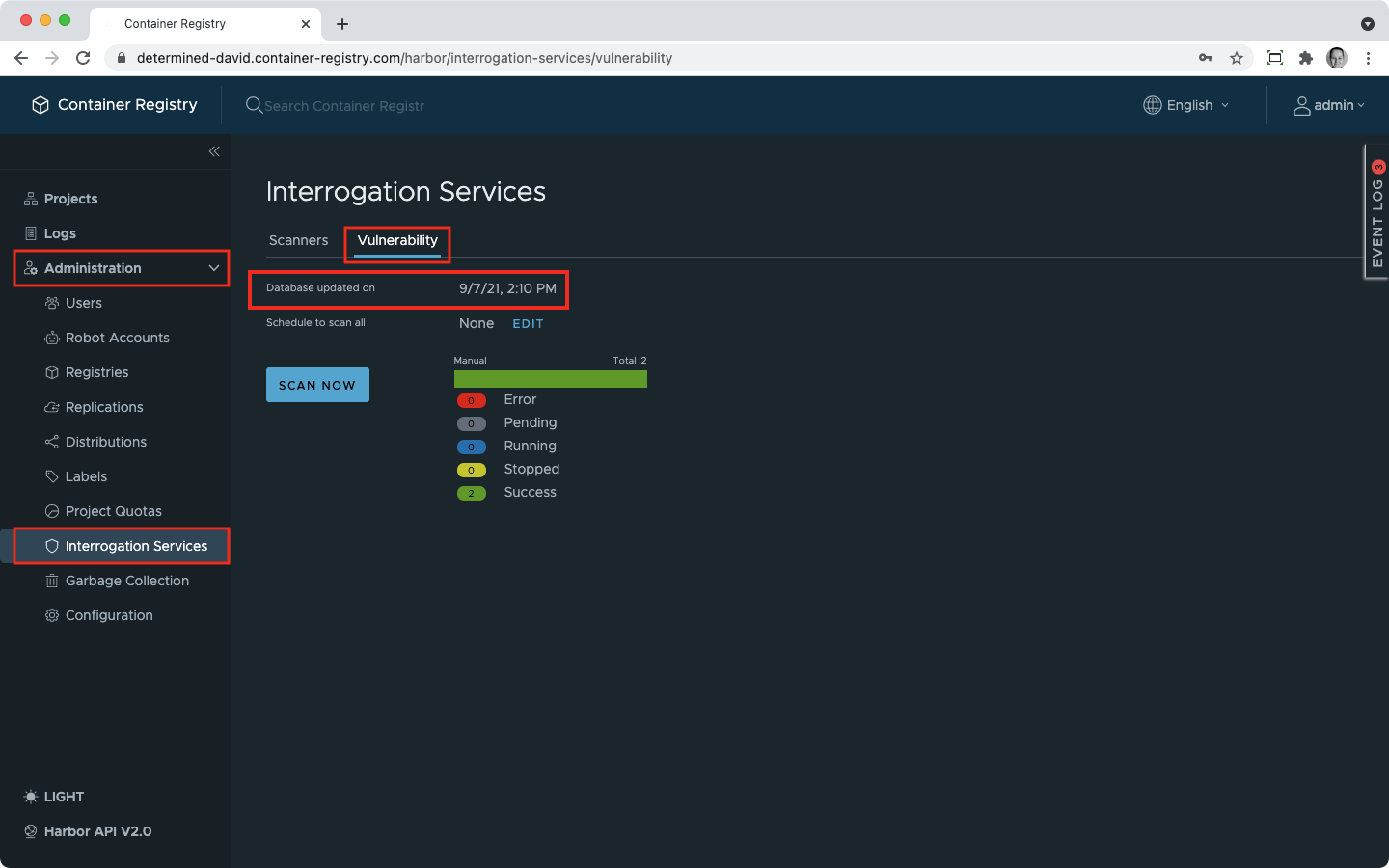Click EDIT link for scan schedule
Screen dimensions: 1389x868
[528, 324]
